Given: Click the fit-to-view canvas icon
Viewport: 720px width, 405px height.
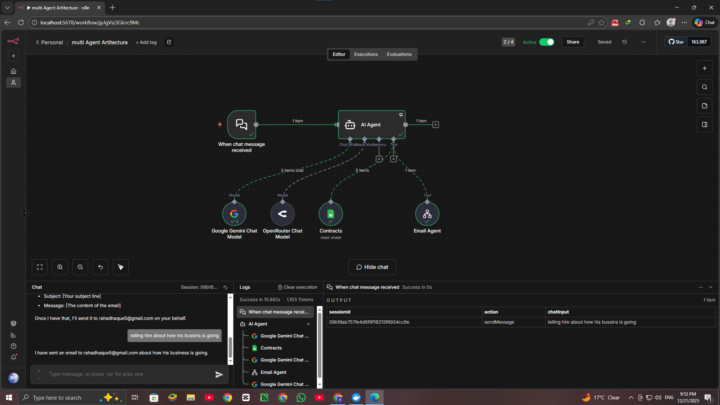Looking at the screenshot, I should [x=40, y=267].
